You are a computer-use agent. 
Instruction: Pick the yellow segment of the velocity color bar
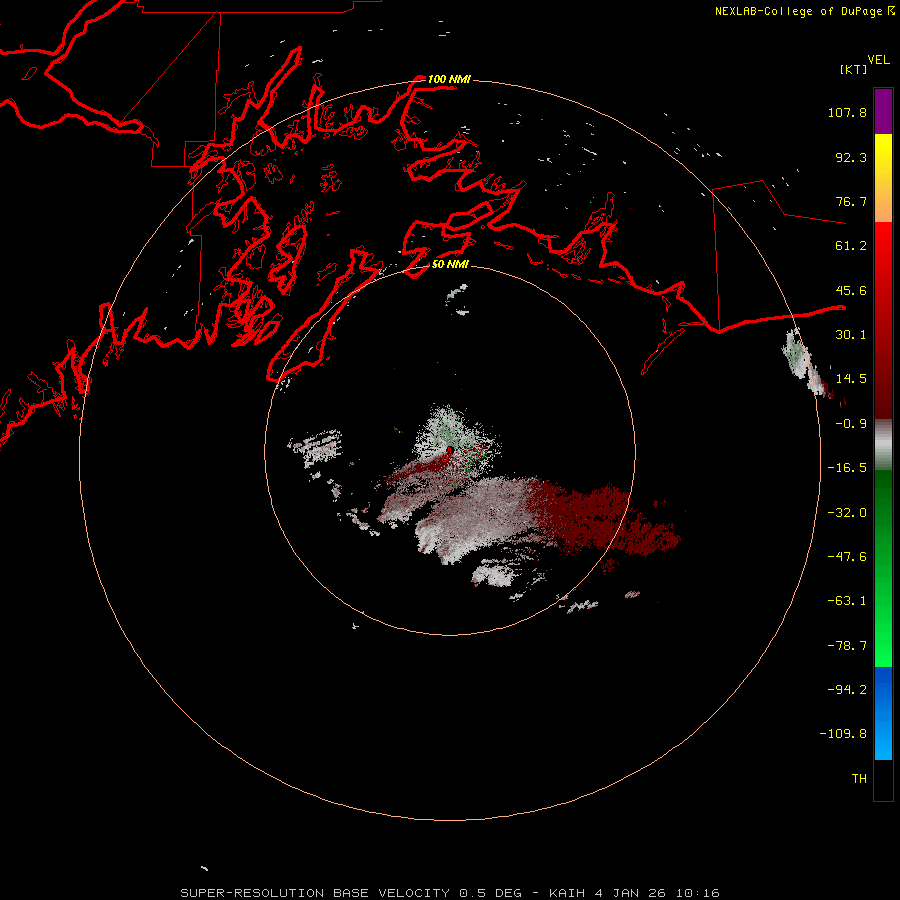coord(883,178)
